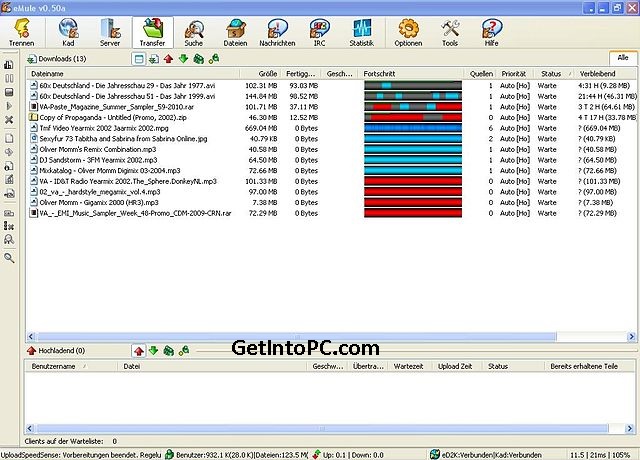Click the Upload Zeit column header
The height and width of the screenshot is (460, 640).
pyautogui.click(x=455, y=367)
